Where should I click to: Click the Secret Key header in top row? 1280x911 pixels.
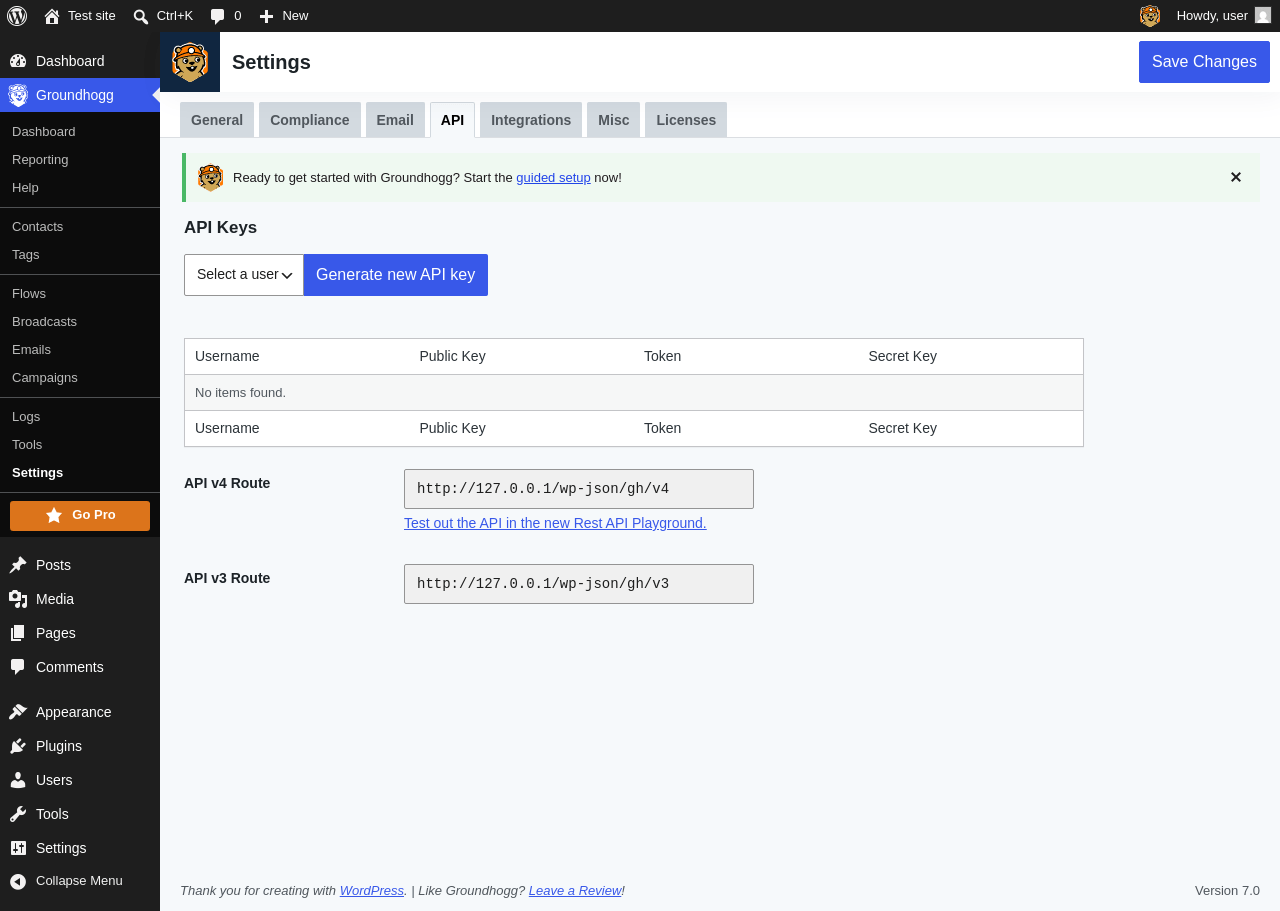(902, 356)
